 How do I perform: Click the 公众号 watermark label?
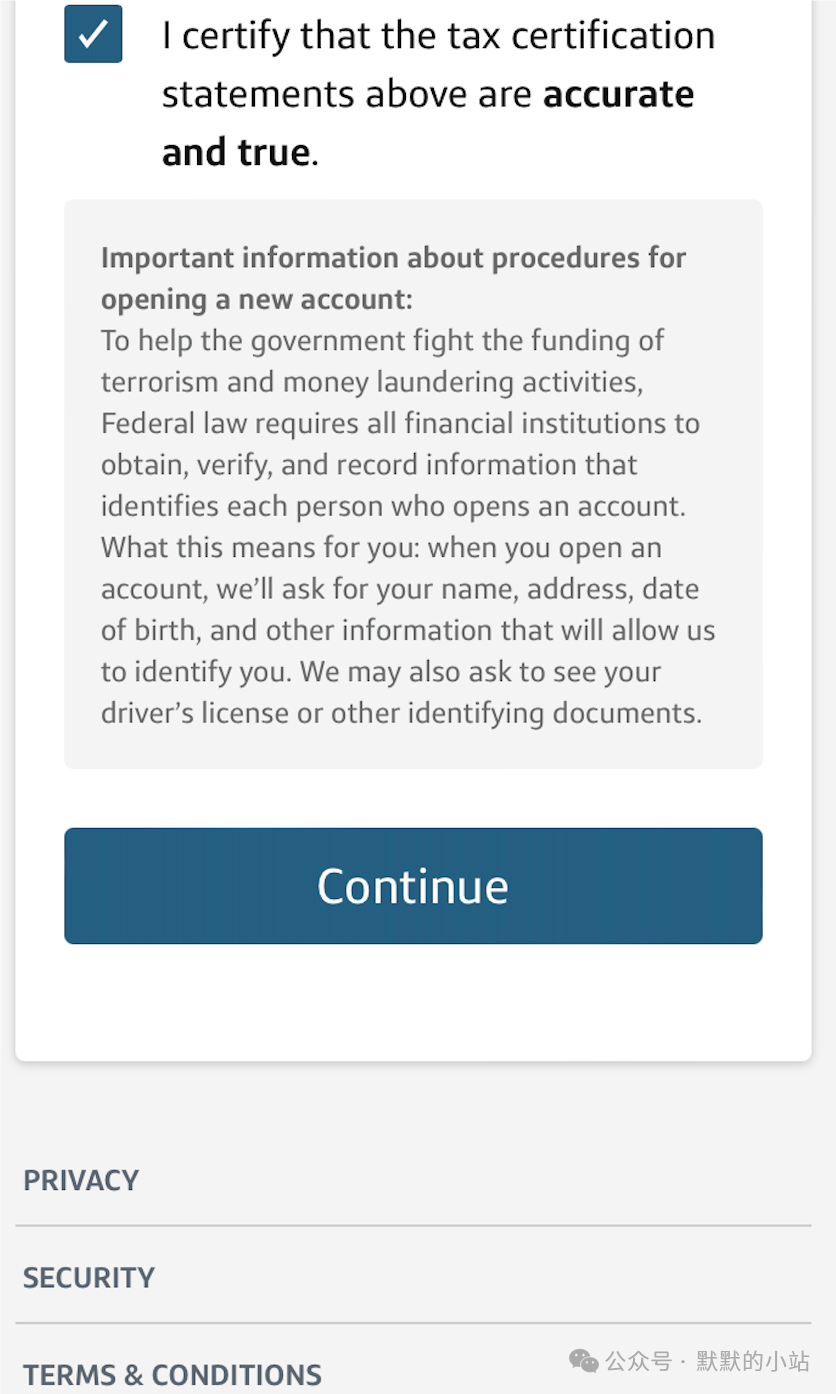click(639, 1361)
